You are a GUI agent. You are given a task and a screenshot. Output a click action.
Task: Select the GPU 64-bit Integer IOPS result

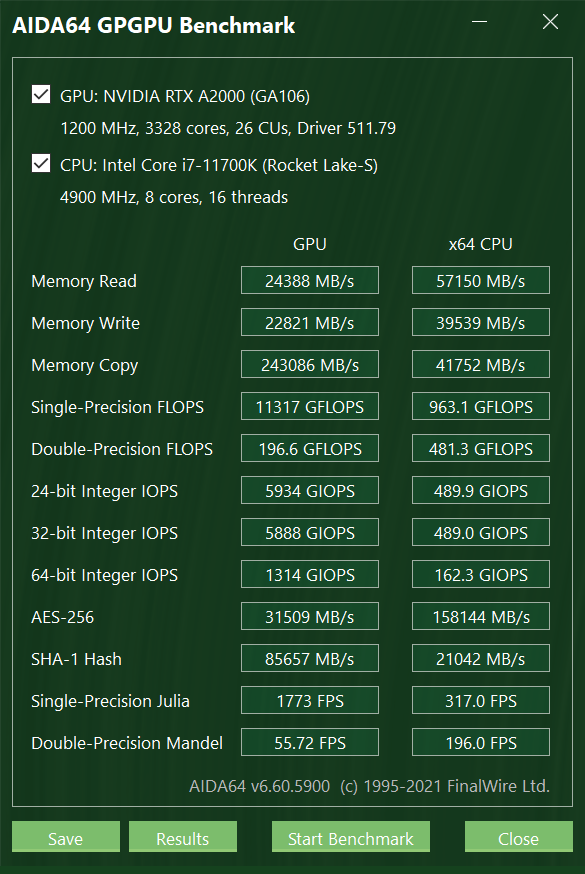click(309, 574)
